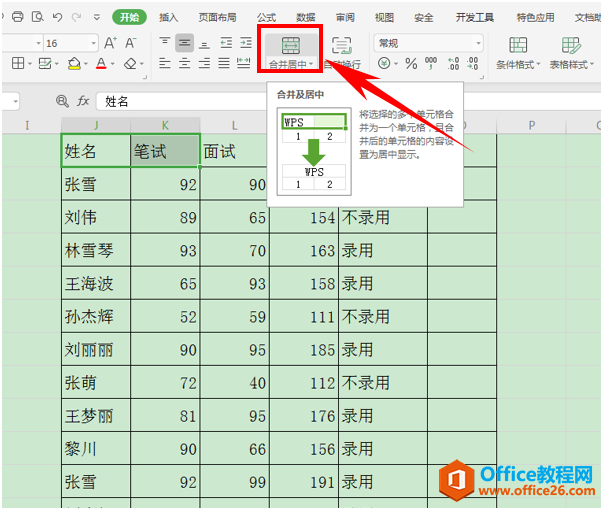
Task: Click the eraser clear formatting icon
Action: (x=131, y=63)
